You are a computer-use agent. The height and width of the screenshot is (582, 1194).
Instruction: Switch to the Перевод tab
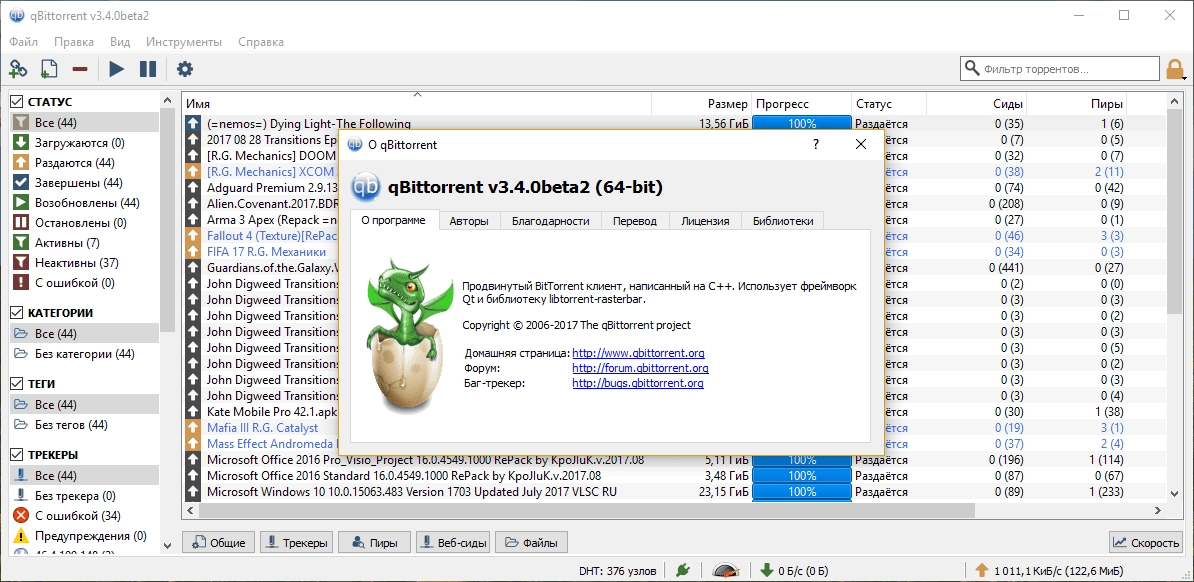click(x=635, y=221)
